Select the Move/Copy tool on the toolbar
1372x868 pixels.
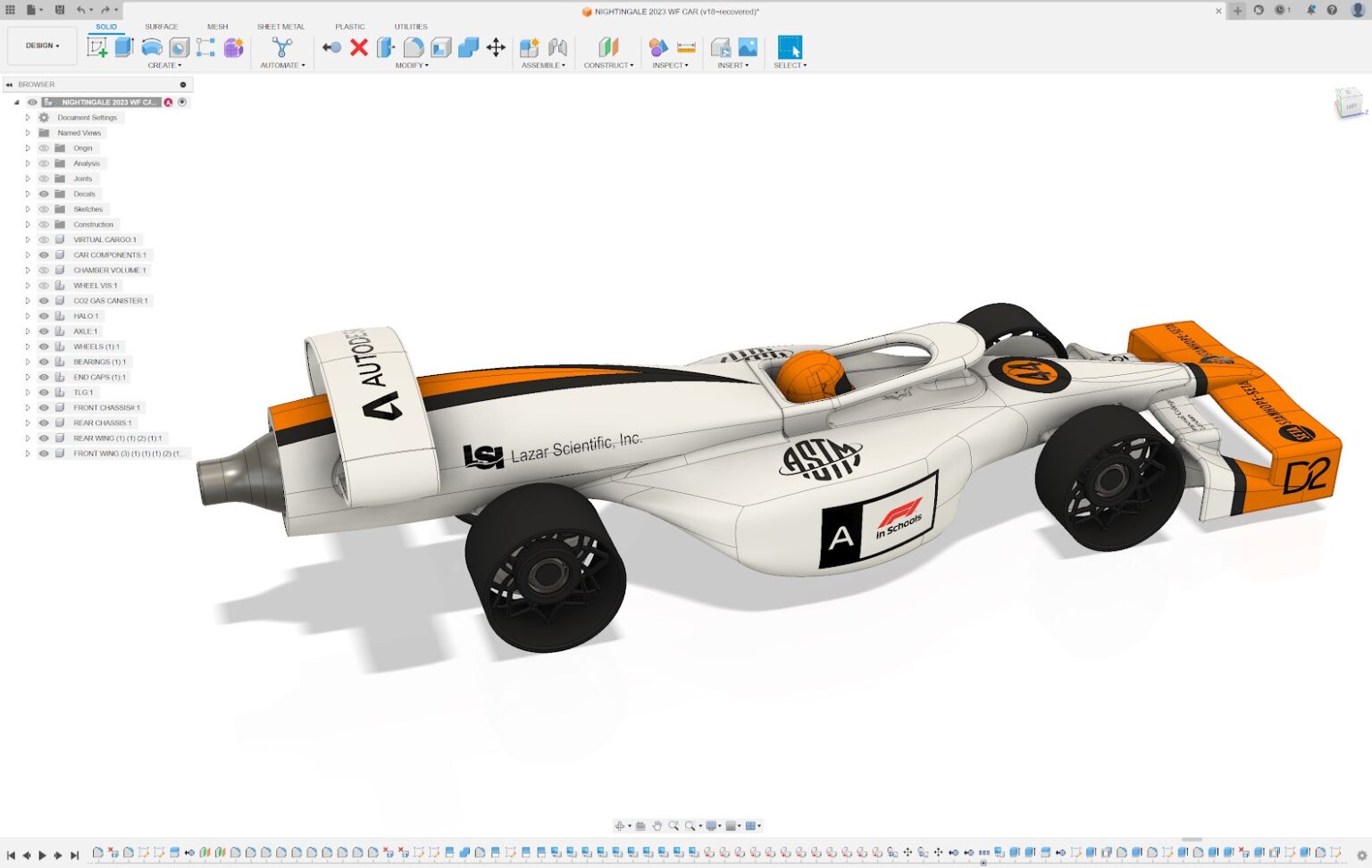pyautogui.click(x=496, y=47)
